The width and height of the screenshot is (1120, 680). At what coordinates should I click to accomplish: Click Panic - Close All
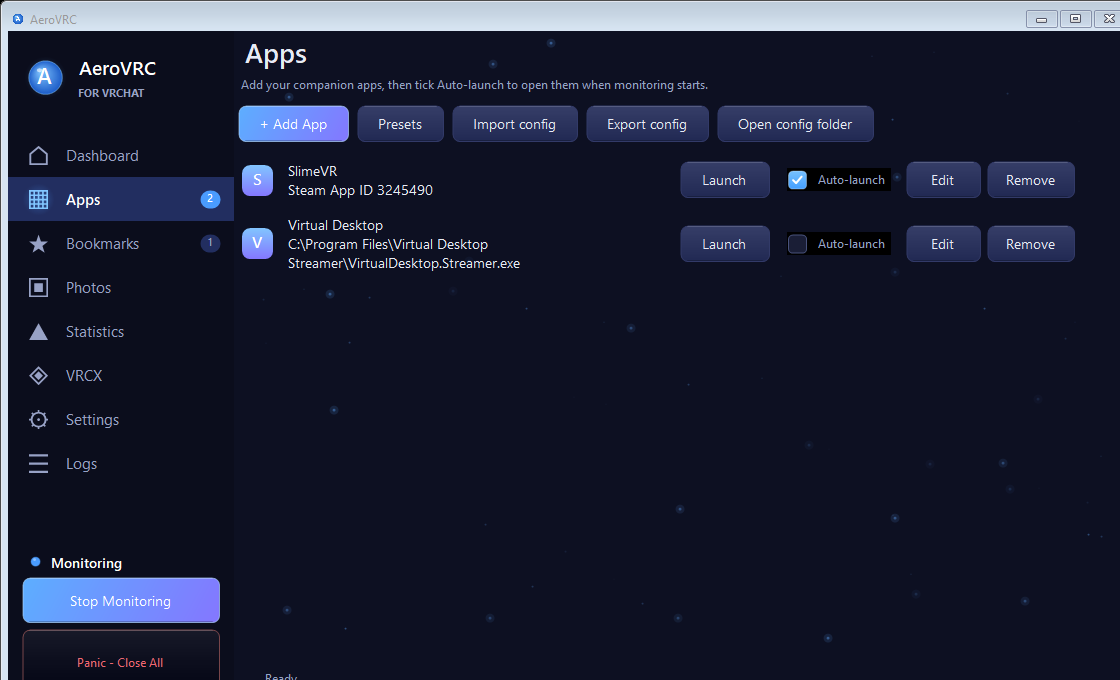pos(121,655)
